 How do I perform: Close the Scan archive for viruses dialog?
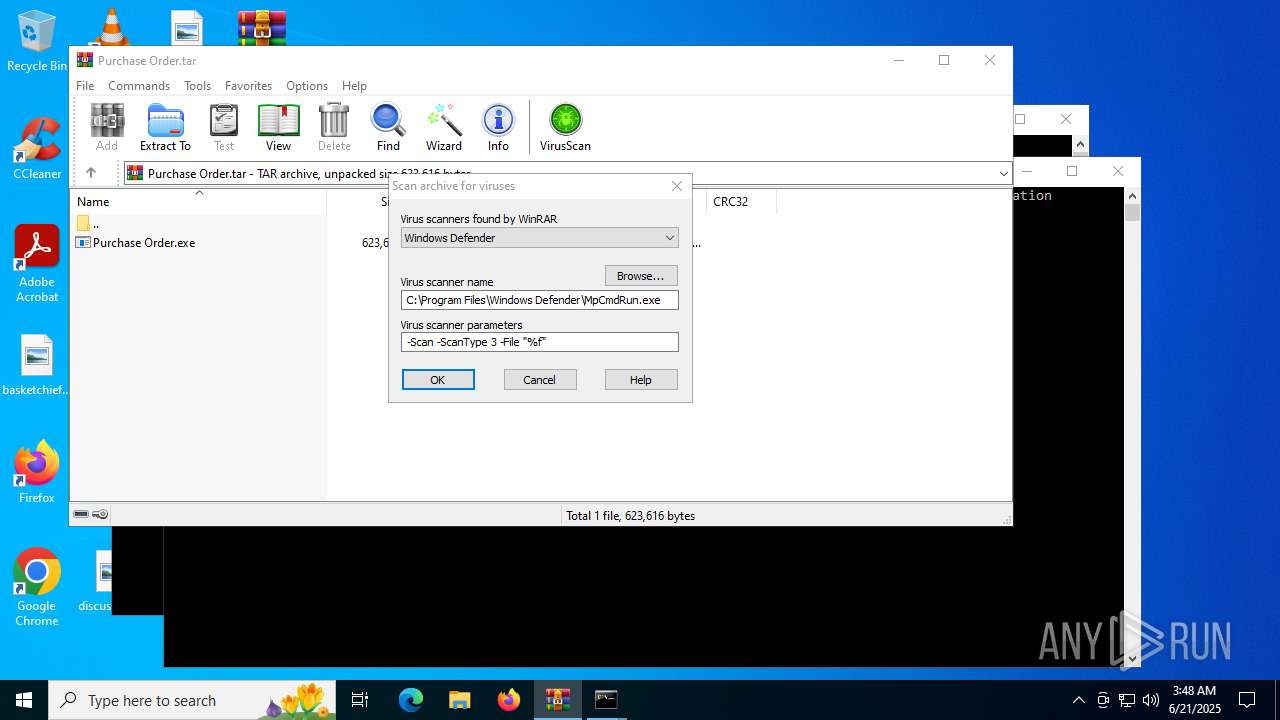point(677,186)
